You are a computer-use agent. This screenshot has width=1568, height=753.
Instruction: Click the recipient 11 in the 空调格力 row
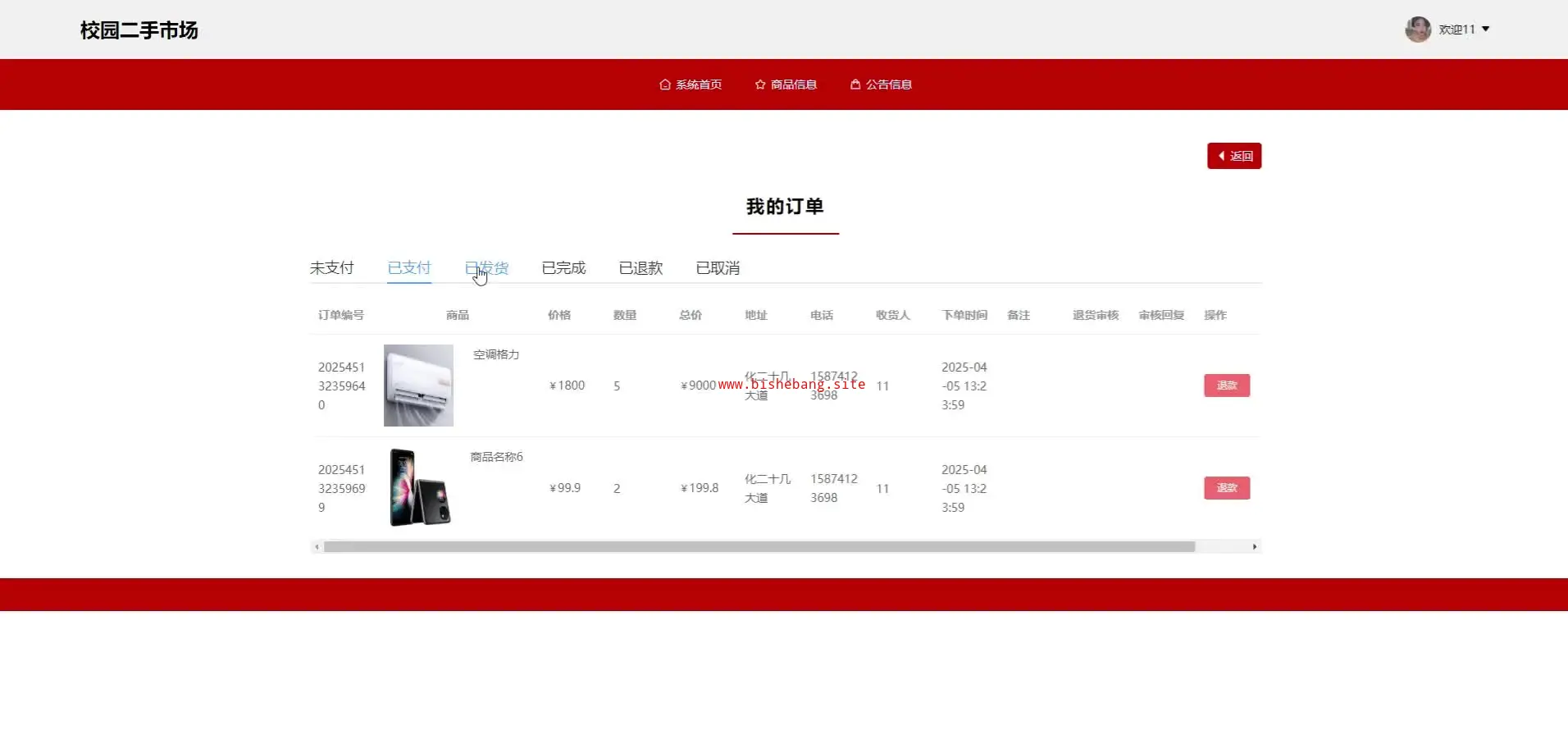[x=882, y=386]
